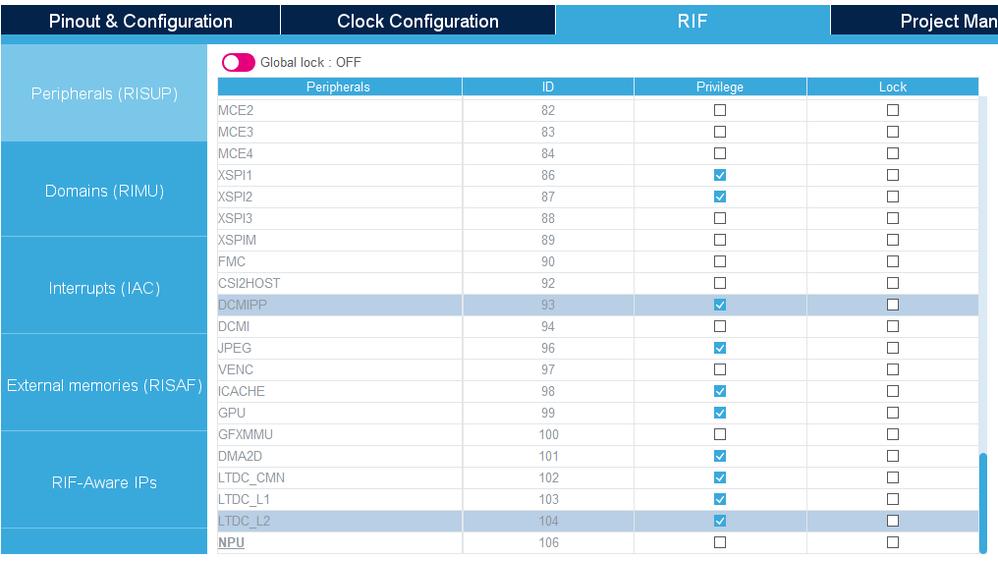Image resolution: width=998 pixels, height=562 pixels.
Task: Select the NPU peripheral name
Action: pyautogui.click(x=231, y=543)
